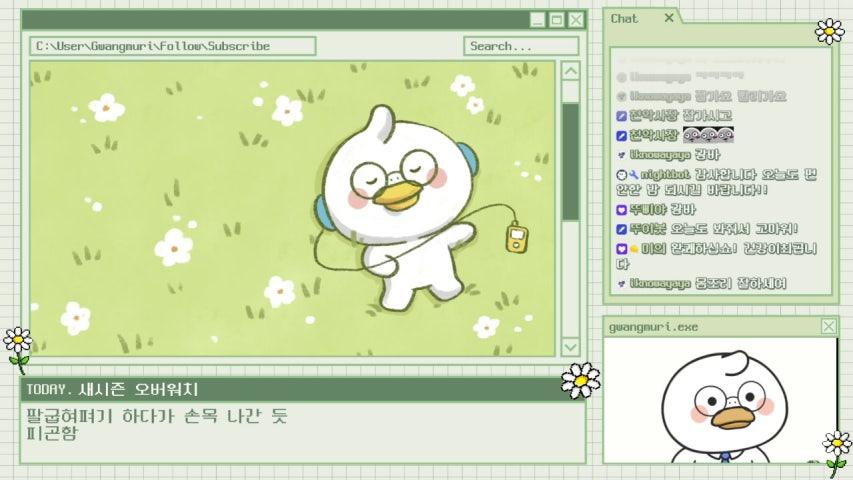Click the 피곤함 text line
Image resolution: width=853 pixels, height=480 pixels.
click(x=52, y=434)
